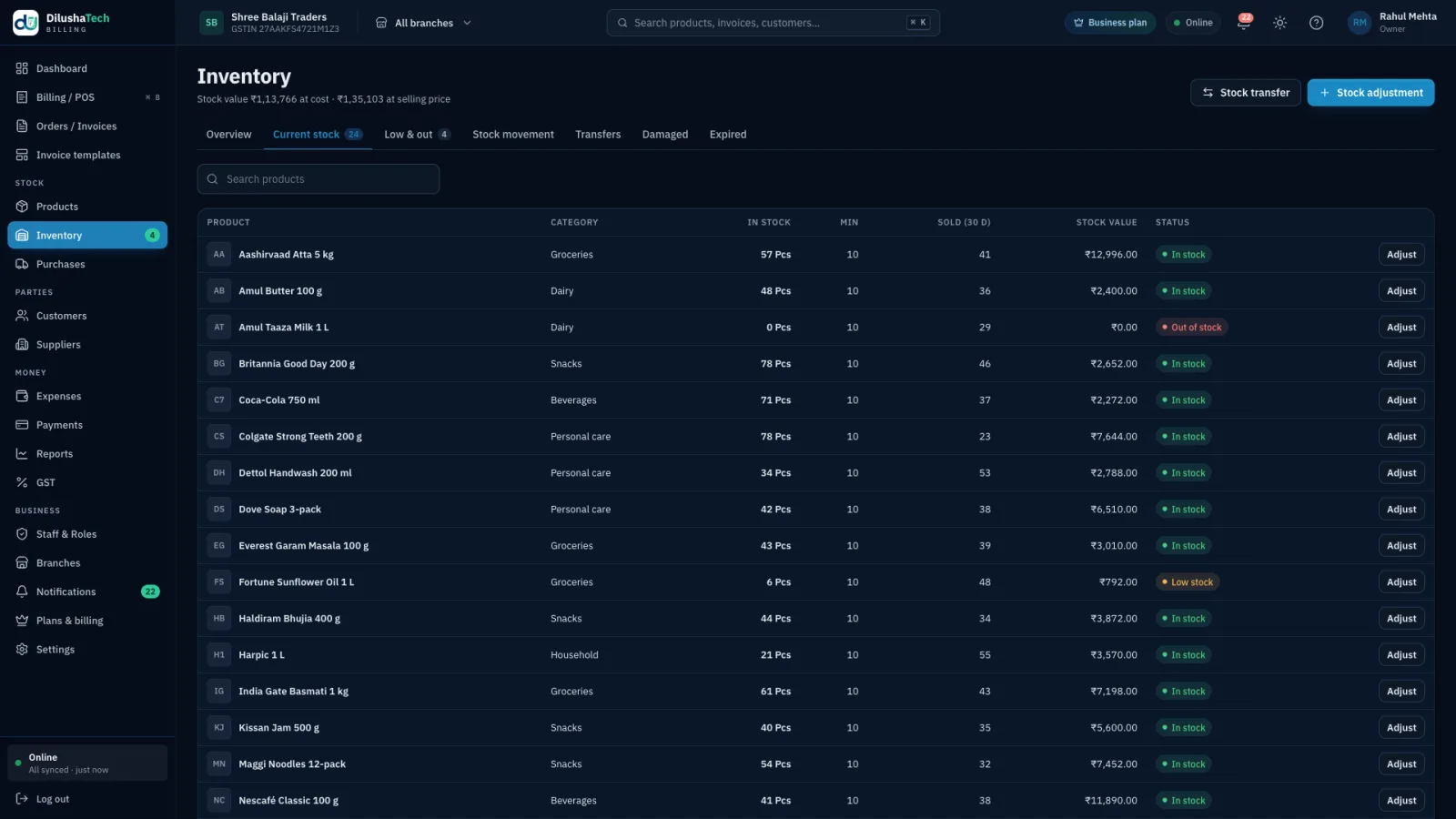Open Reports in sidebar
Image resolution: width=1456 pixels, height=819 pixels.
[x=87, y=454]
